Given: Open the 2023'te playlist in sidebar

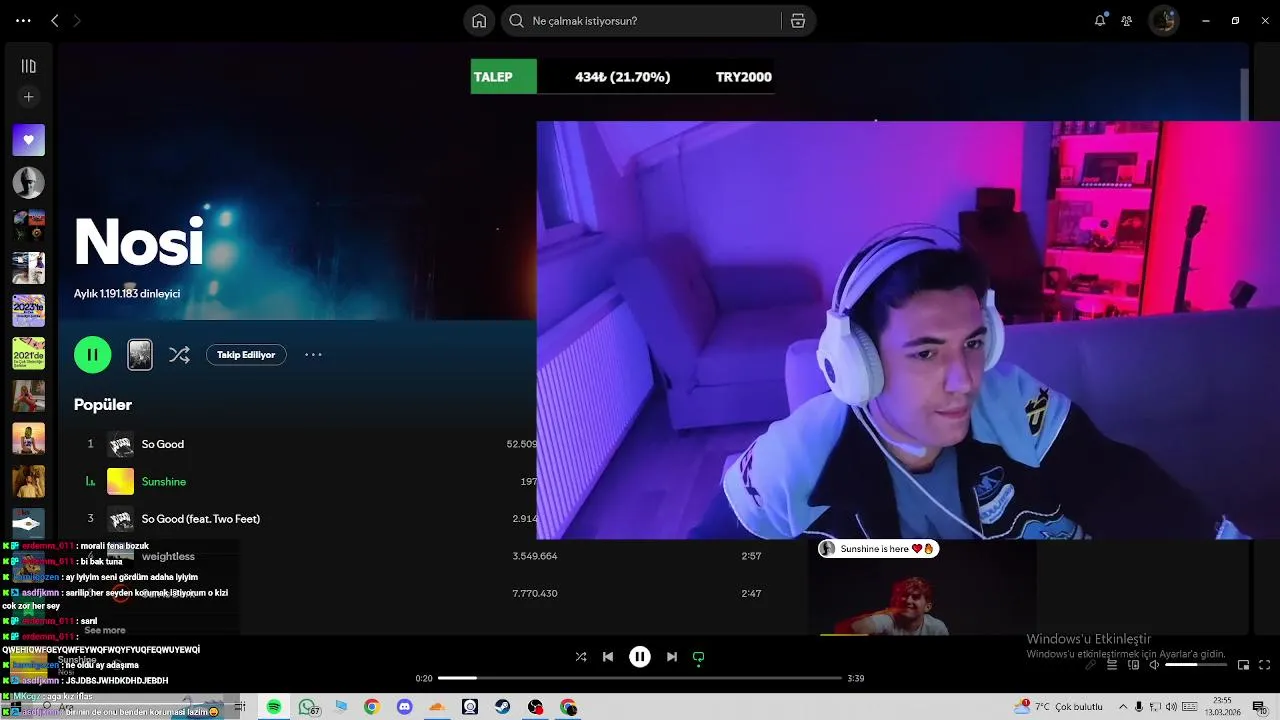Looking at the screenshot, I should click(28, 310).
